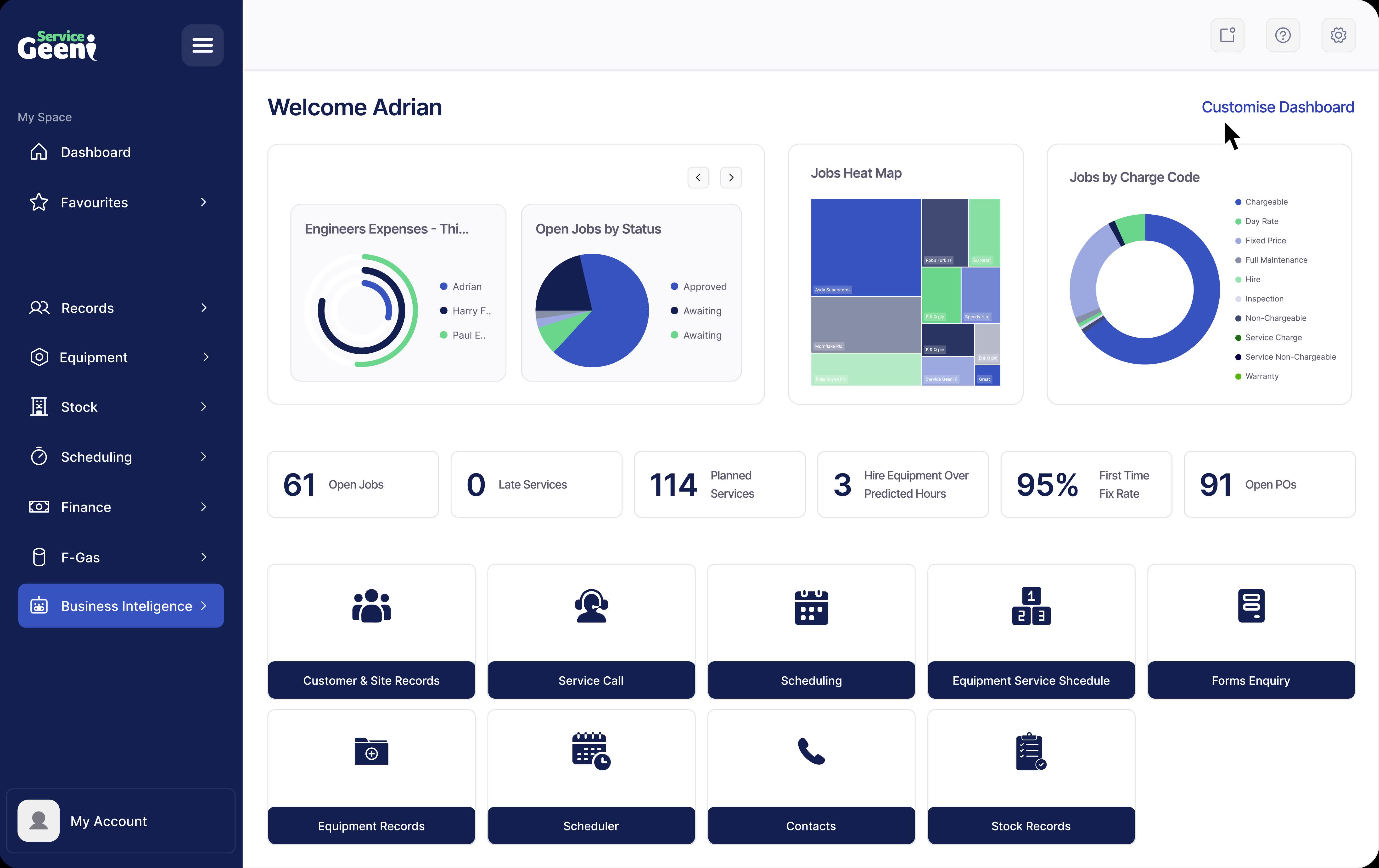Open the 61 Open Jobs stat card
This screenshot has width=1379, height=868.
pyautogui.click(x=353, y=484)
